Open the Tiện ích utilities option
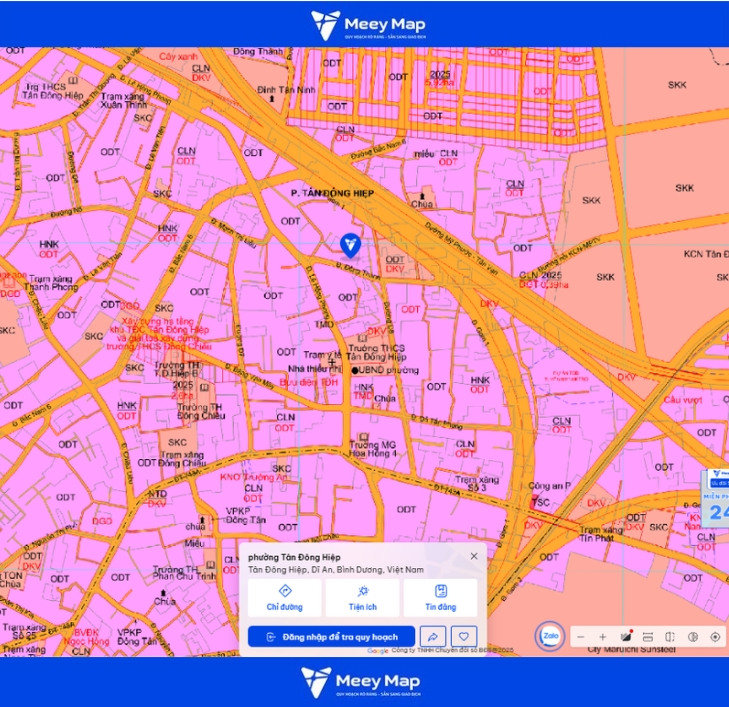Screen dimensions: 729x707 pos(363,598)
